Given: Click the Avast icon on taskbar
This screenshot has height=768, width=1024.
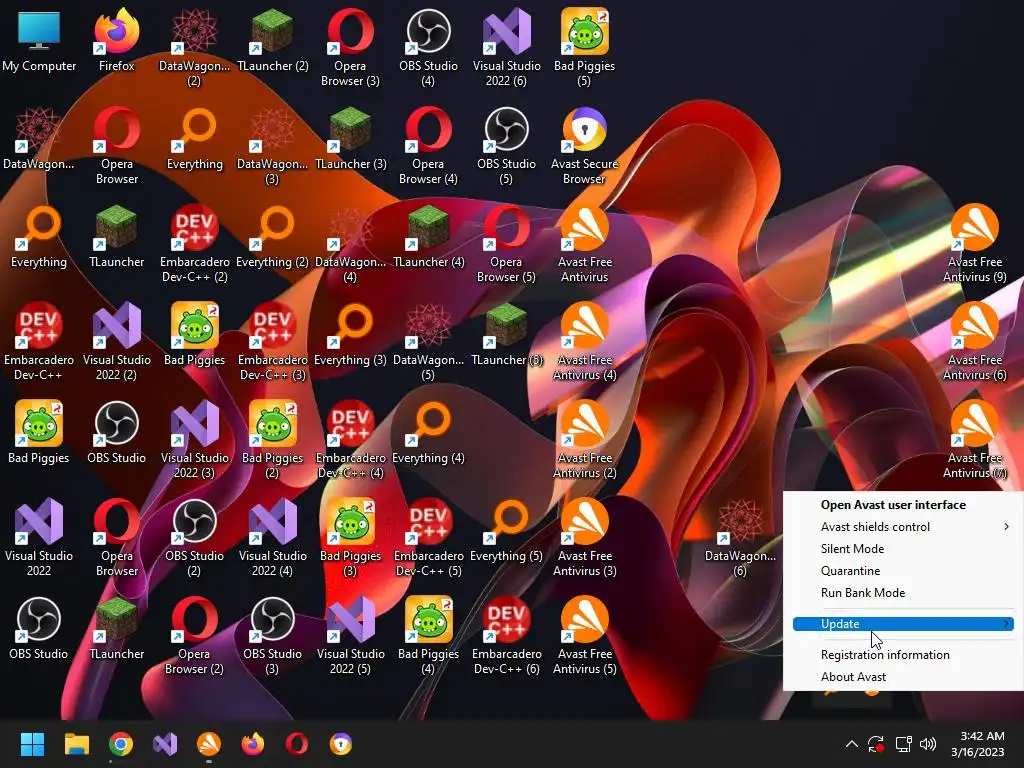Looking at the screenshot, I should [209, 744].
